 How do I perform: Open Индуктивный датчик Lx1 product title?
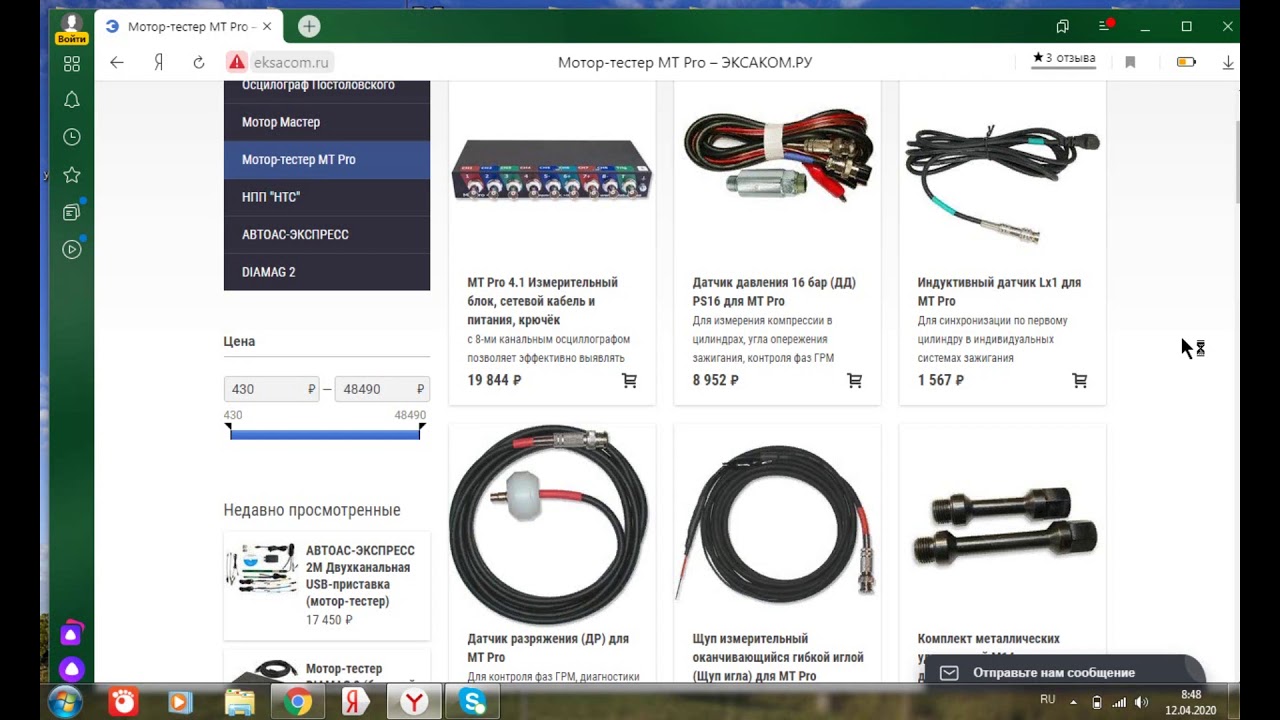coord(999,292)
